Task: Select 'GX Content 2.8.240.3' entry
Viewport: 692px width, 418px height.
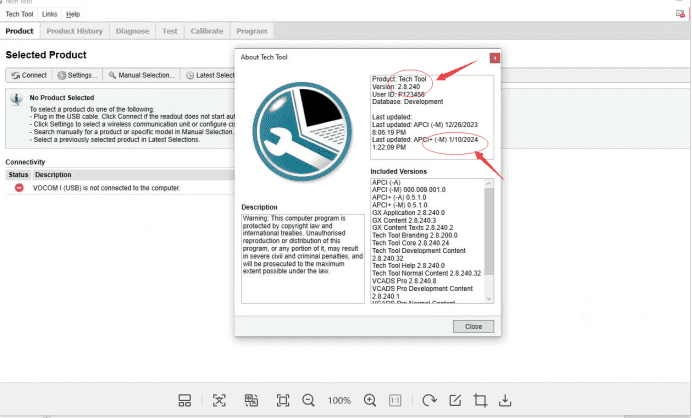Action: click(404, 220)
